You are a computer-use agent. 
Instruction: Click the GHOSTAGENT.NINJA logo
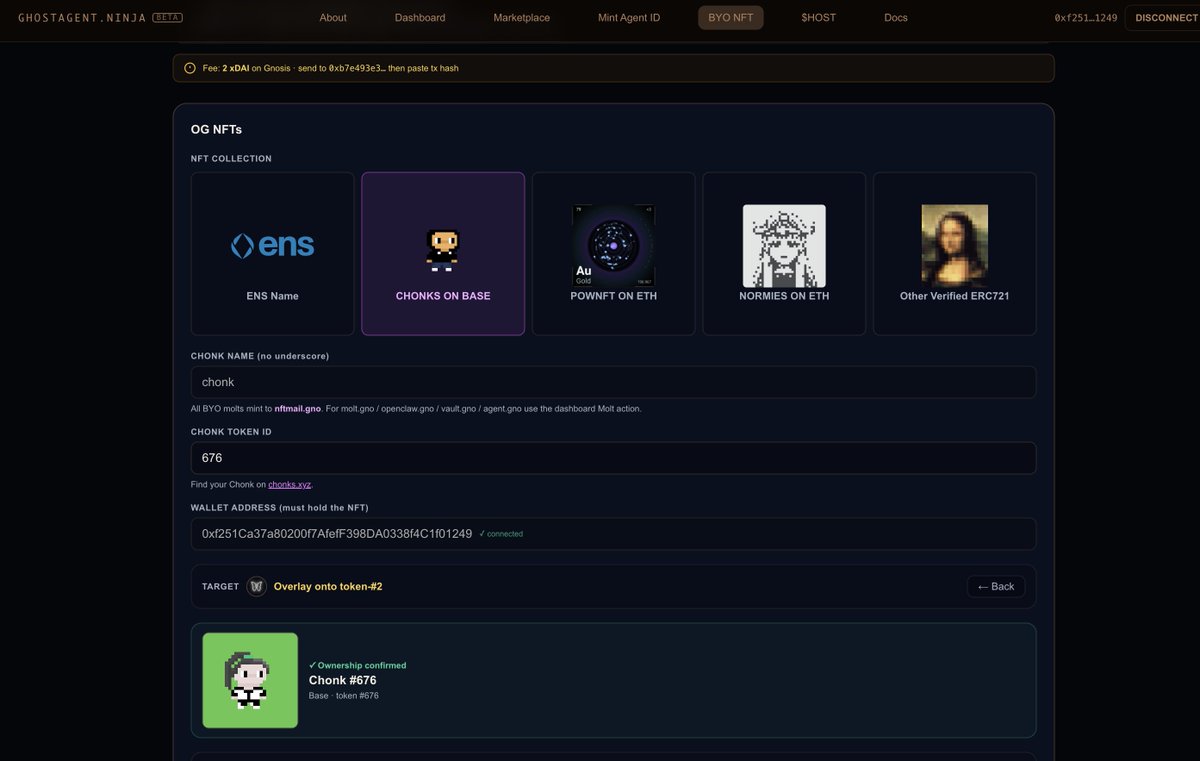pos(82,18)
